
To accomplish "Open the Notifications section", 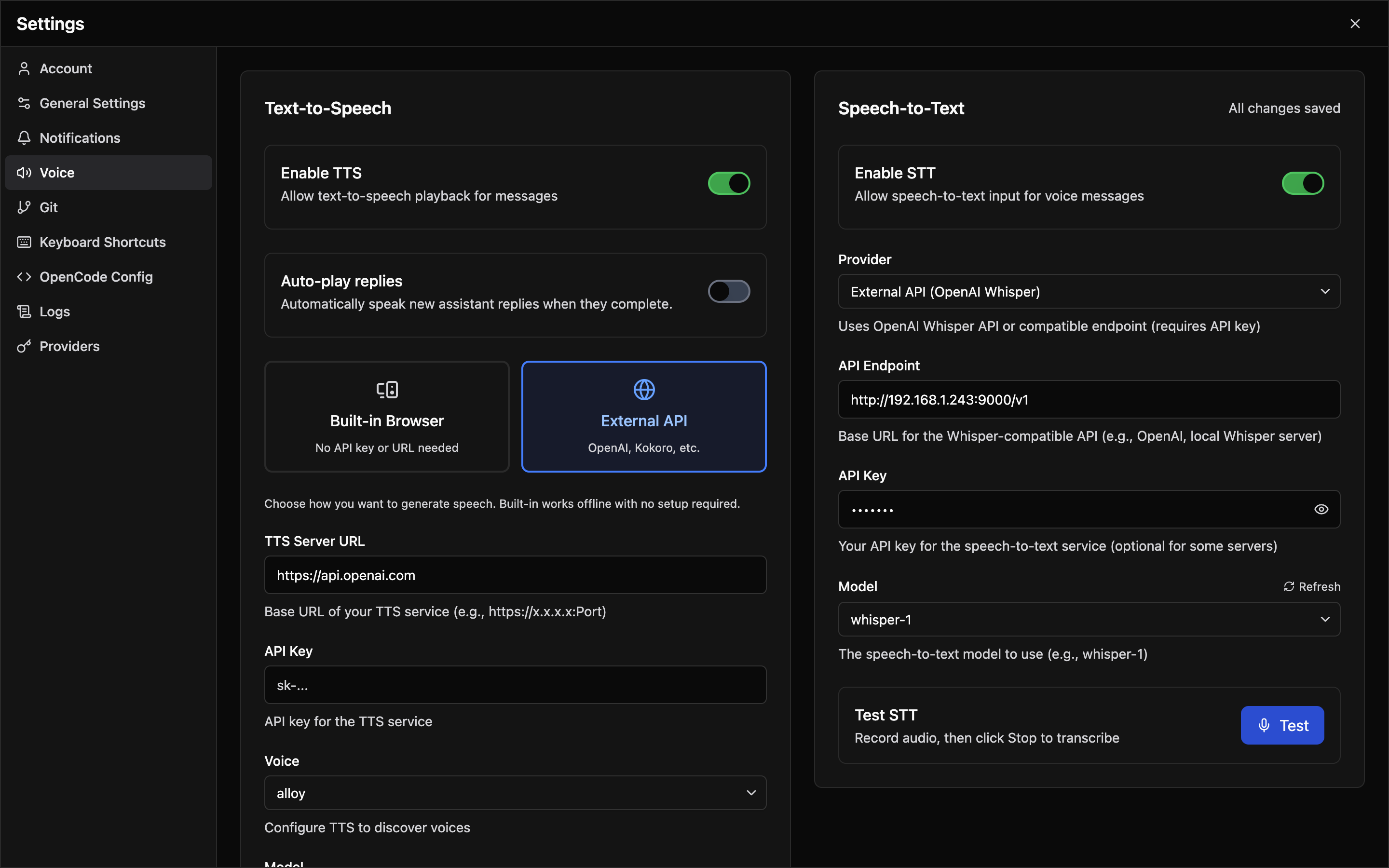I will (x=109, y=138).
